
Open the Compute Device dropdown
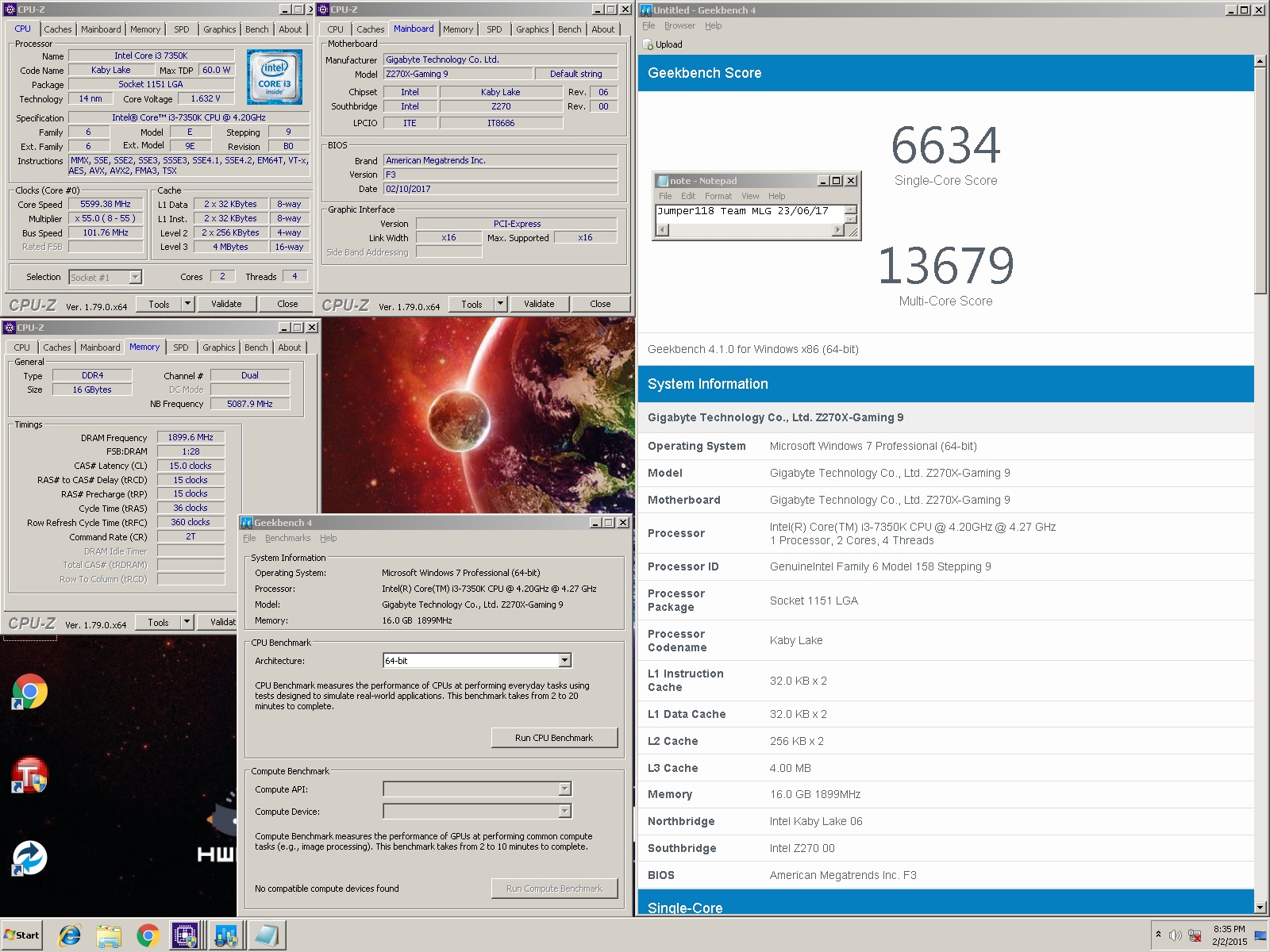(x=564, y=812)
